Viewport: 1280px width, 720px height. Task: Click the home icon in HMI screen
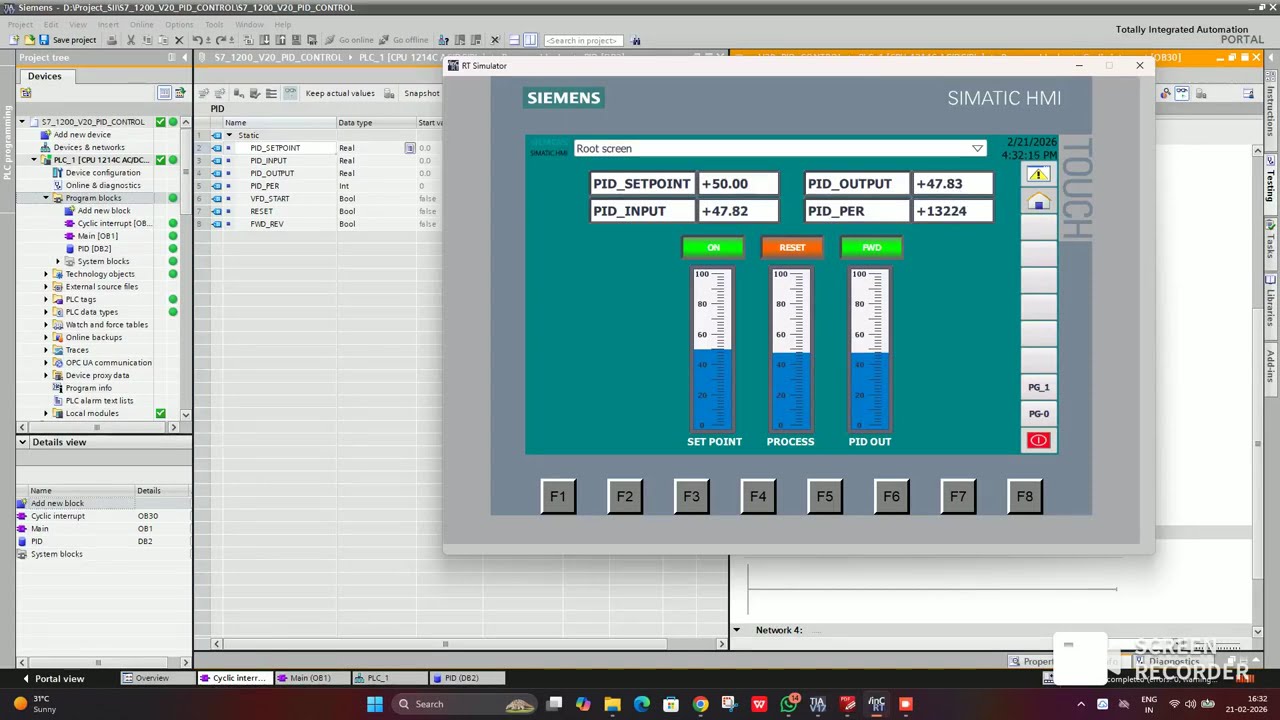1038,202
